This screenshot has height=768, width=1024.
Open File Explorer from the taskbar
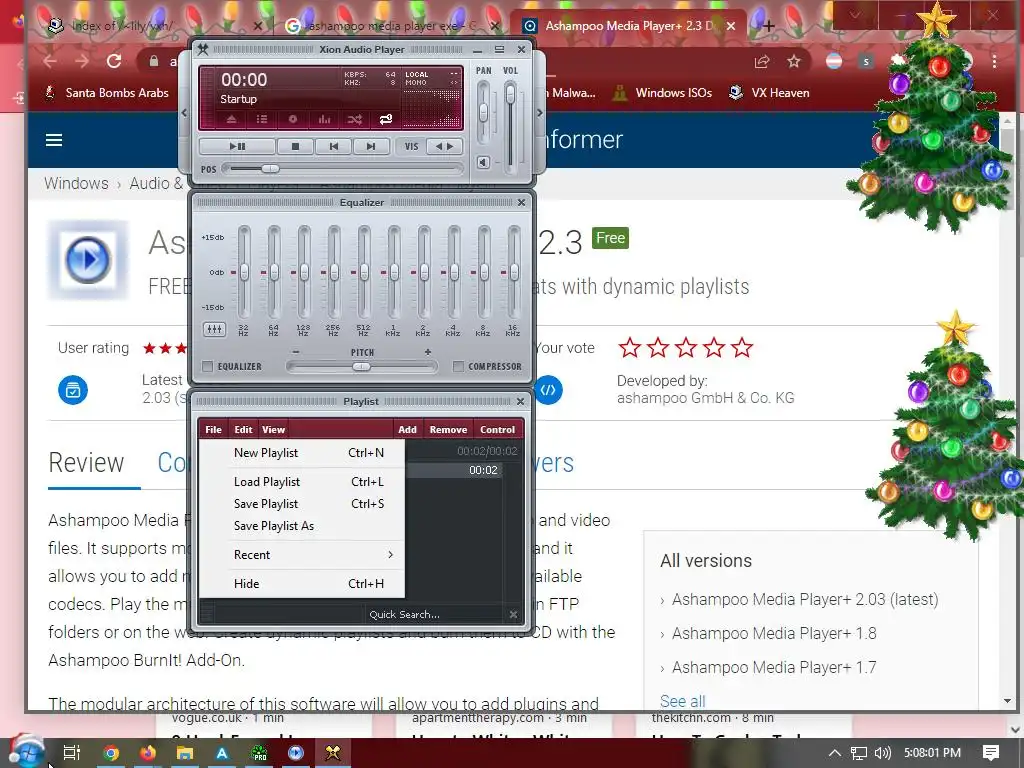(185, 753)
